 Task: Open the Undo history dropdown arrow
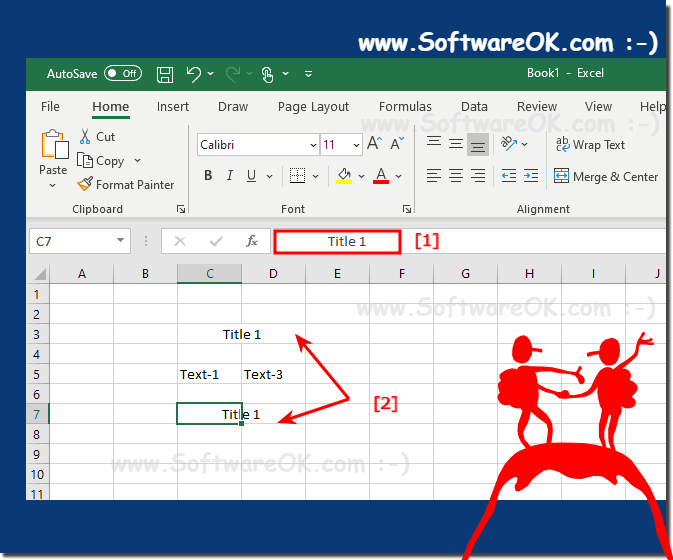211,74
